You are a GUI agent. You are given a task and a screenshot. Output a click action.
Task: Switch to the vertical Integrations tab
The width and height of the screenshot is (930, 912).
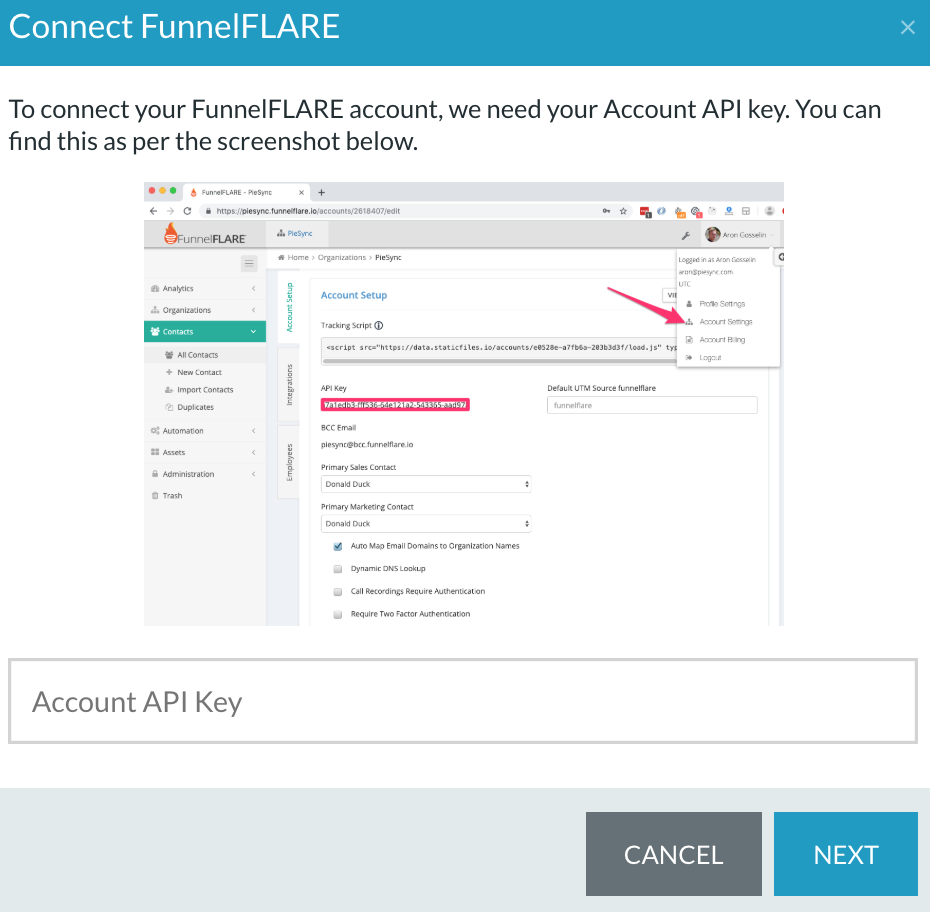[289, 385]
